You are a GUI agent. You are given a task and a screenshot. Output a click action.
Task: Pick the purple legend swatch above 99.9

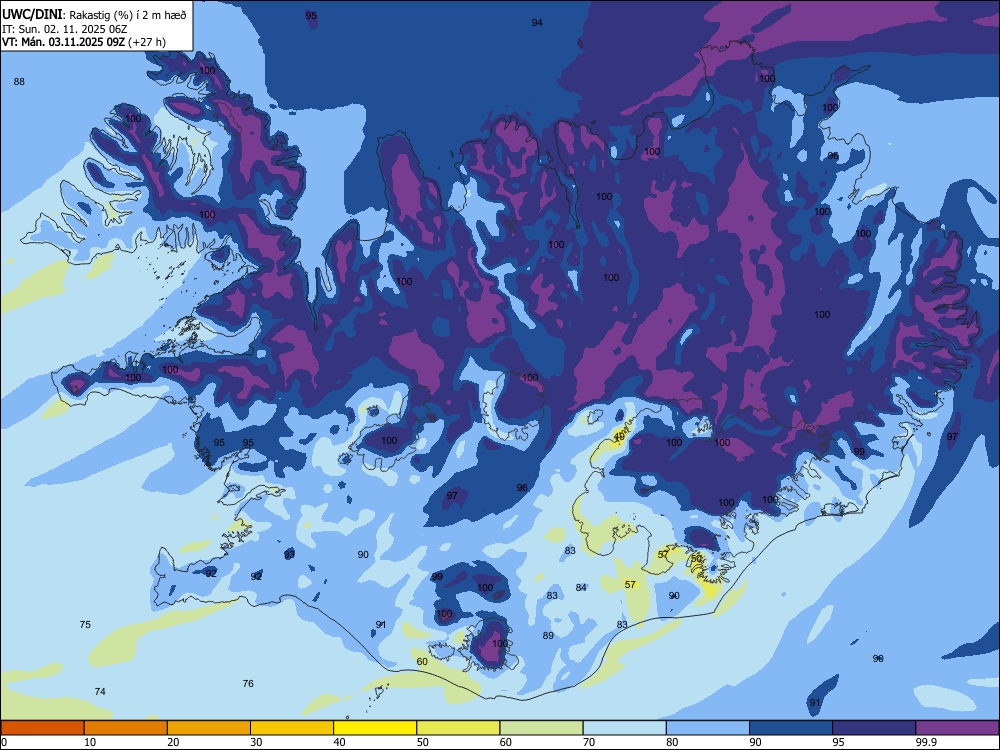point(957,728)
